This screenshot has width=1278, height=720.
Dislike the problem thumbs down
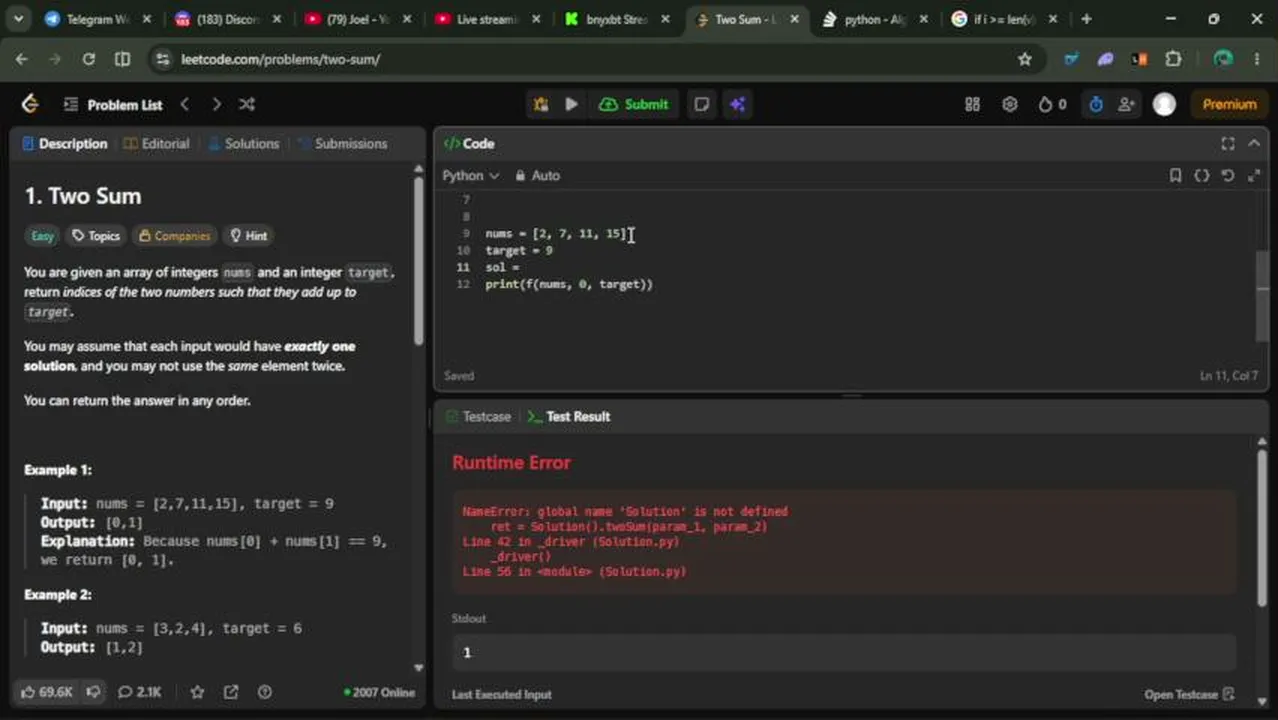(93, 692)
